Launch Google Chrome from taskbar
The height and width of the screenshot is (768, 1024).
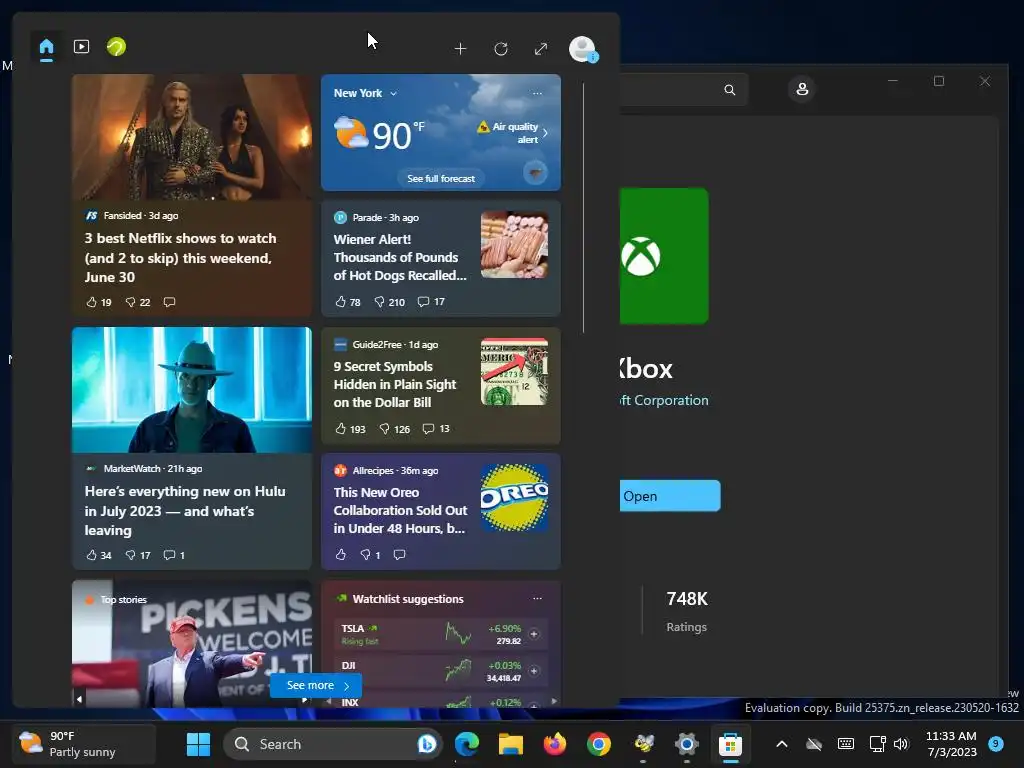[599, 744]
